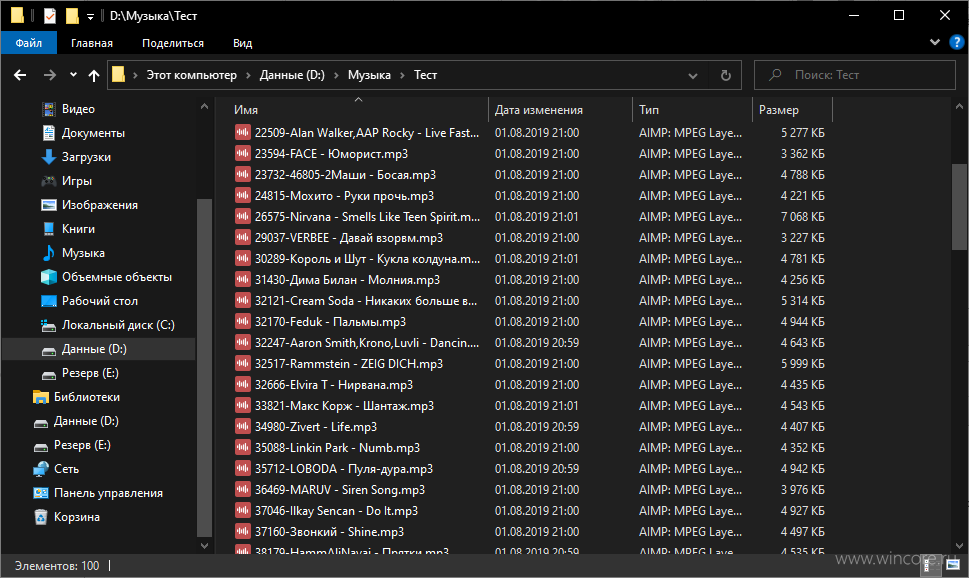Image resolution: width=969 pixels, height=578 pixels.
Task: Select Игры in the navigation pane
Action: tap(67, 181)
